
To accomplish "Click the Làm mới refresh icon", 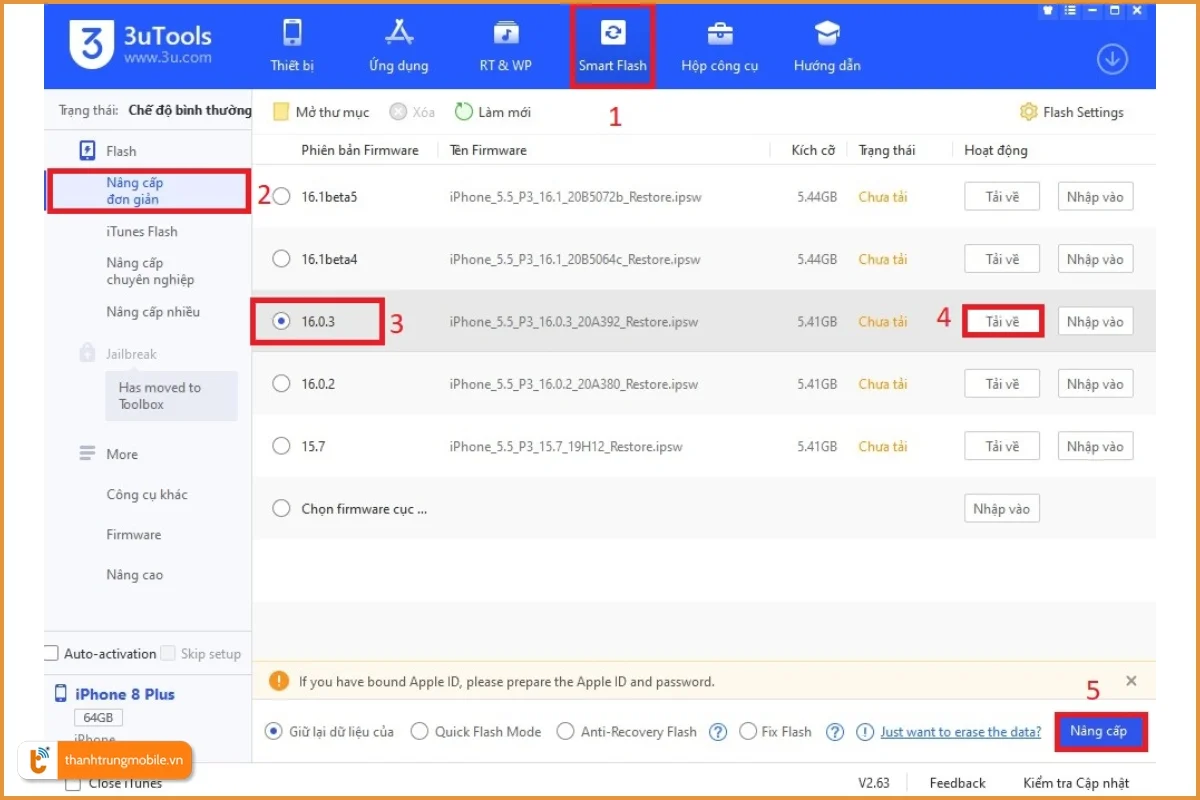I will coord(464,112).
